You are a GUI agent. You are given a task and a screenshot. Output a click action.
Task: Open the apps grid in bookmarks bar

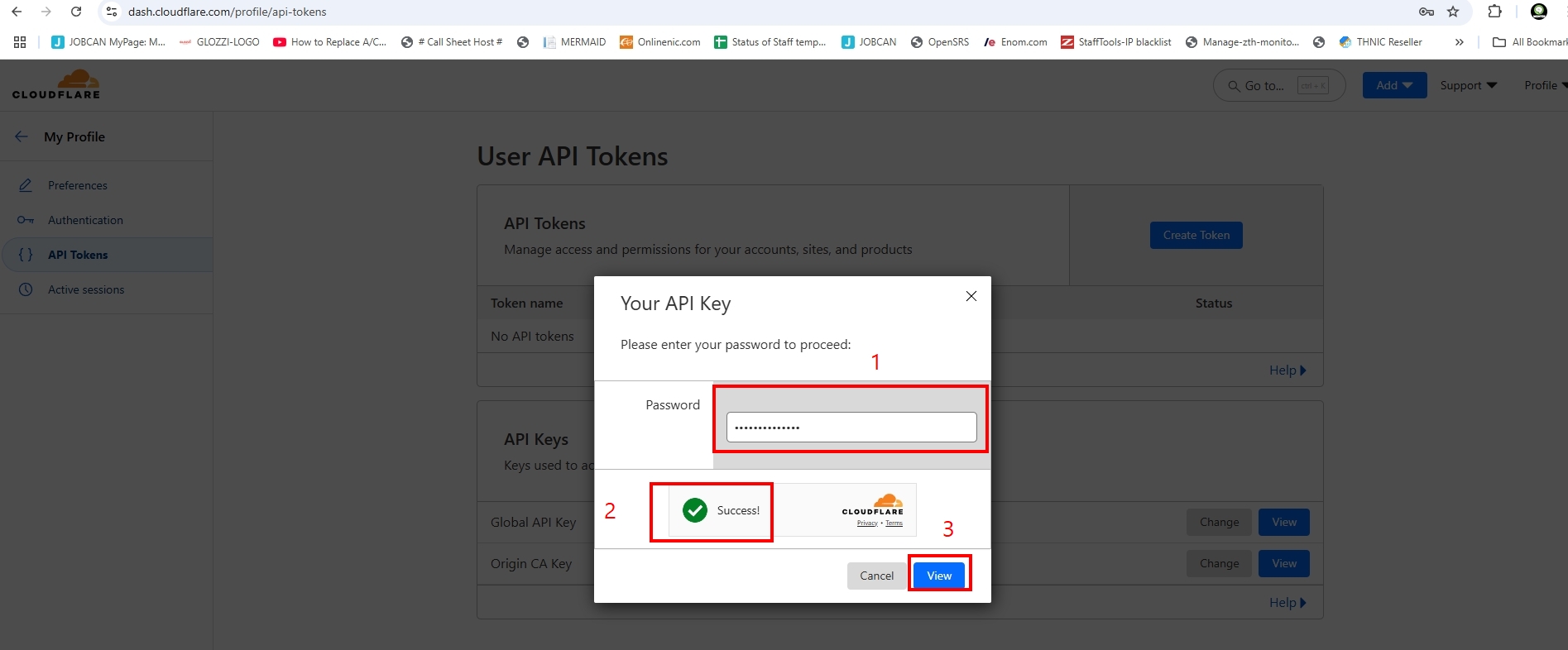pos(20,42)
